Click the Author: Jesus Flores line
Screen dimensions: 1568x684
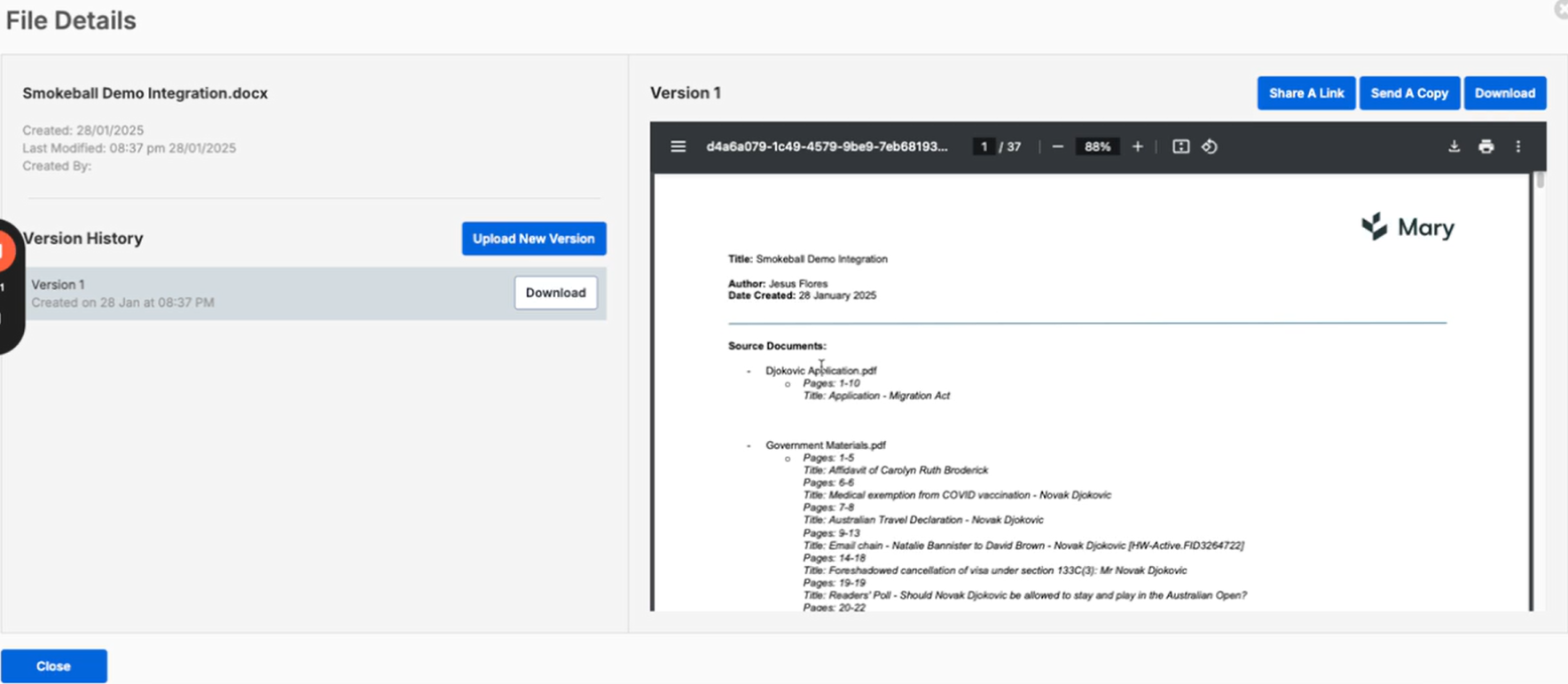point(778,284)
